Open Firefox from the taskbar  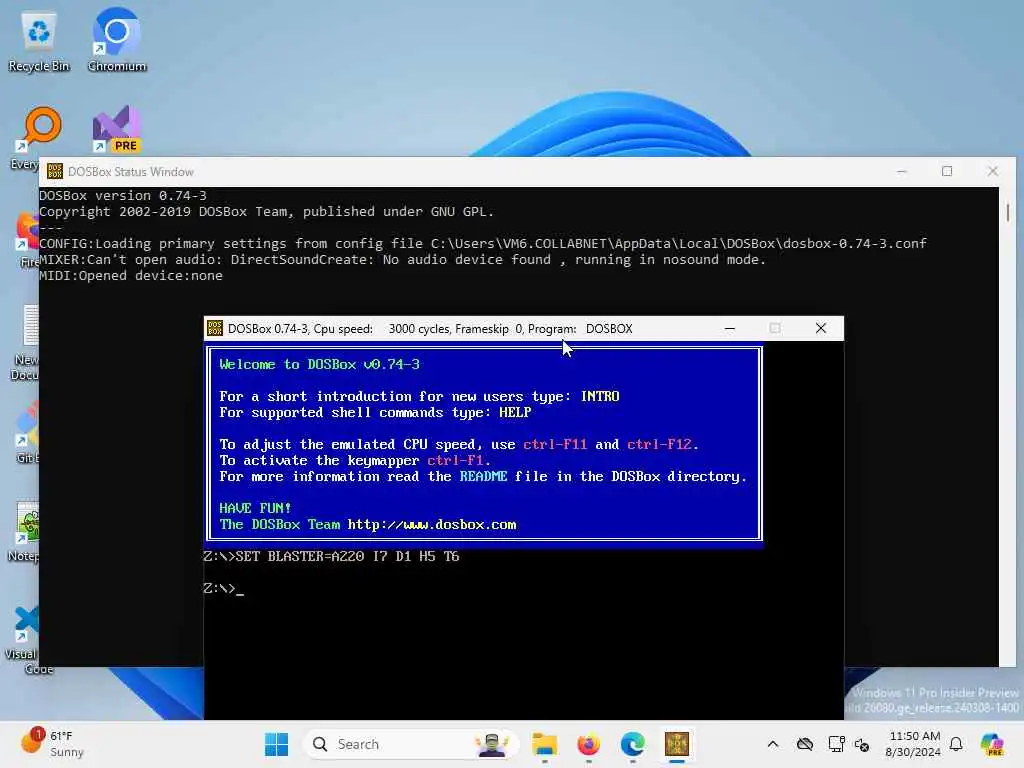tap(588, 744)
